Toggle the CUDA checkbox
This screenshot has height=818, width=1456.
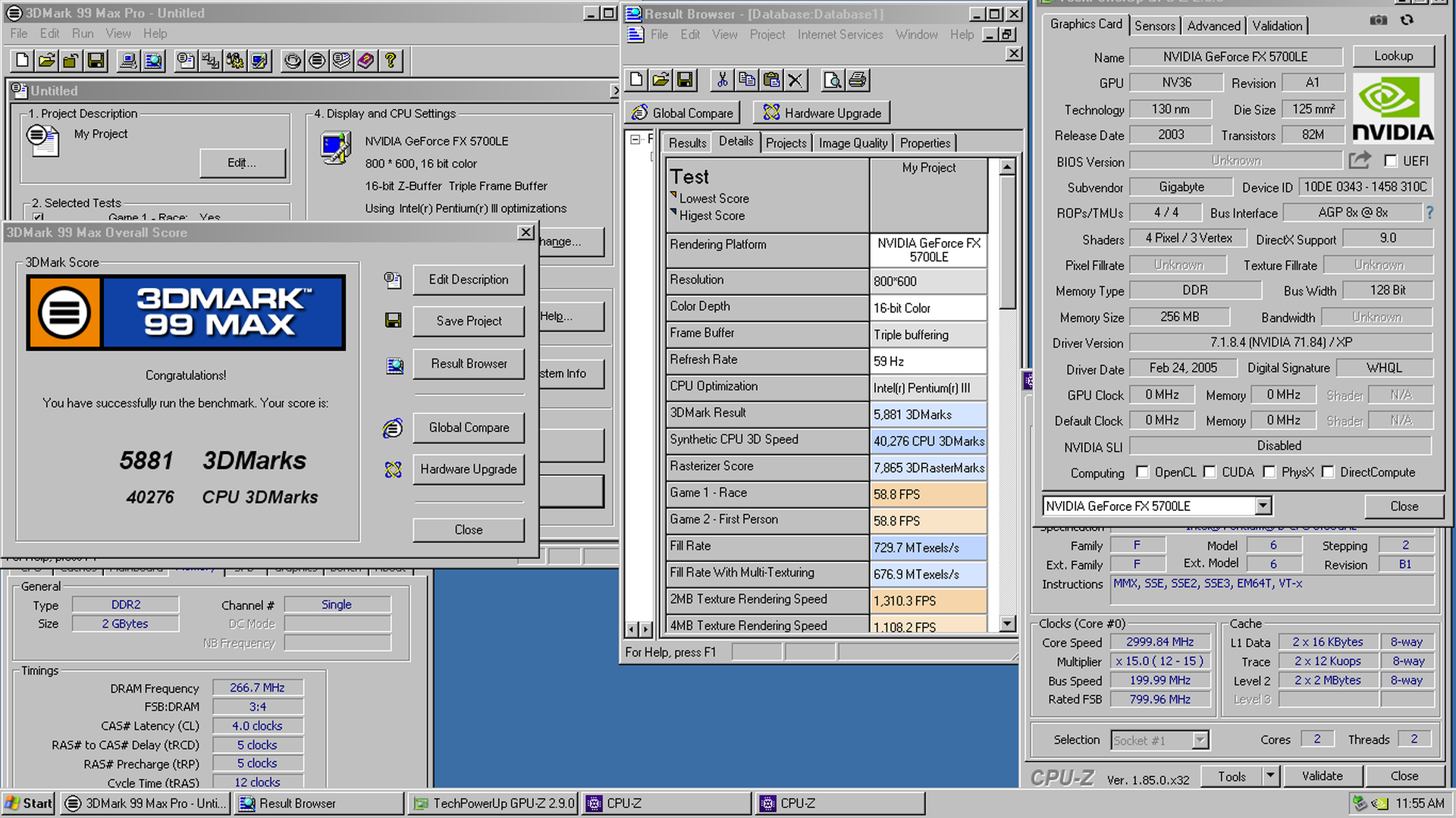[1210, 472]
